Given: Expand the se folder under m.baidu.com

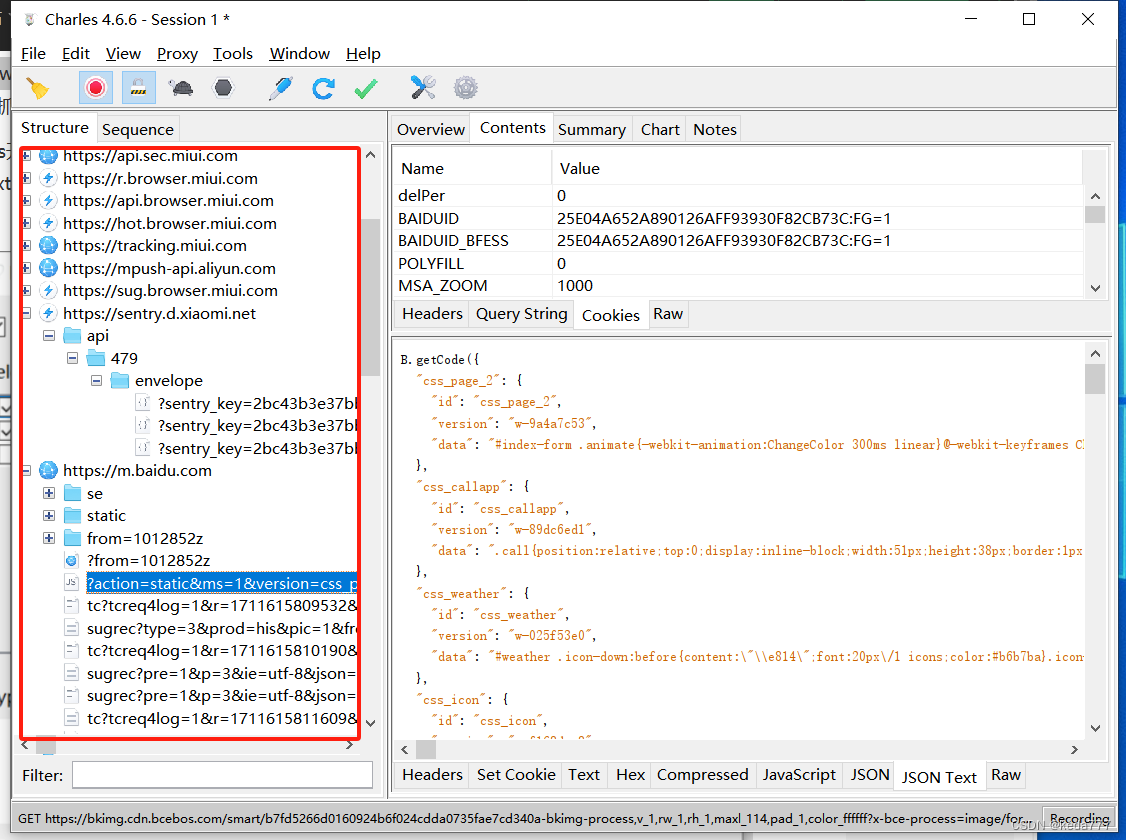Looking at the screenshot, I should pyautogui.click(x=49, y=493).
